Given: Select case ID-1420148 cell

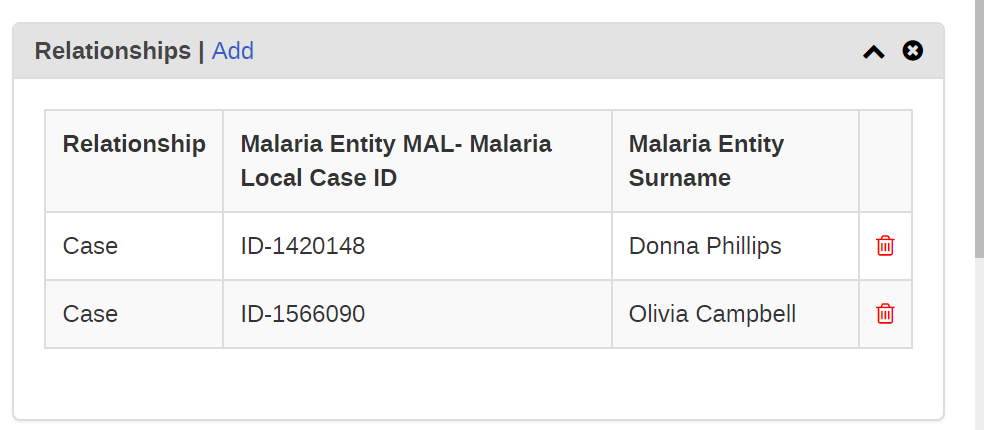Looking at the screenshot, I should 417,246.
